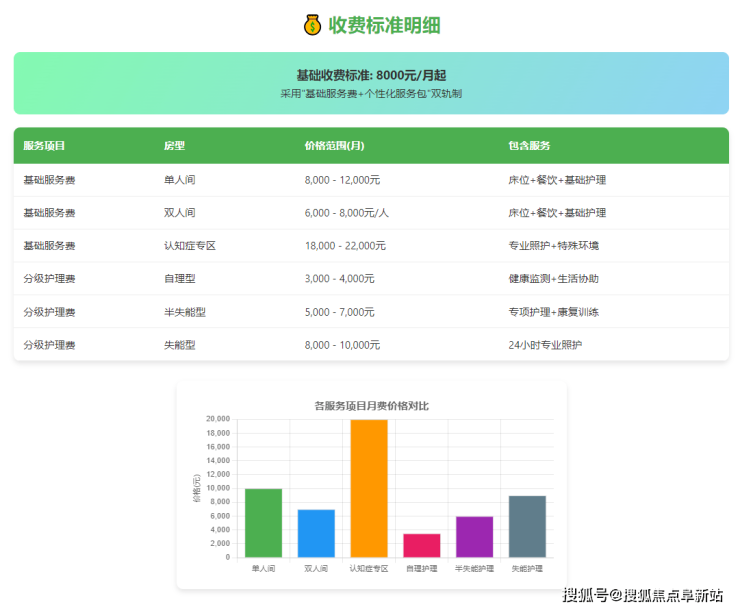Click the 收费标准明细 page heading
The width and height of the screenshot is (740, 611).
(x=384, y=25)
